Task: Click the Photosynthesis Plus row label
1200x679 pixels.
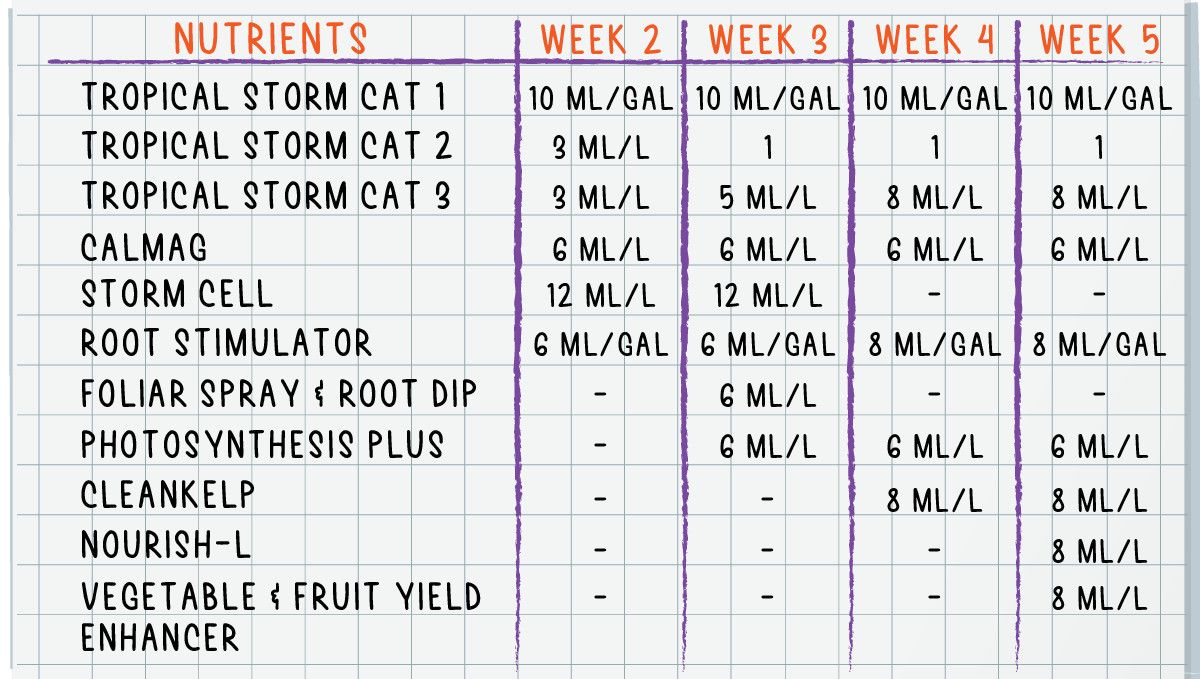Action: pyautogui.click(x=262, y=444)
